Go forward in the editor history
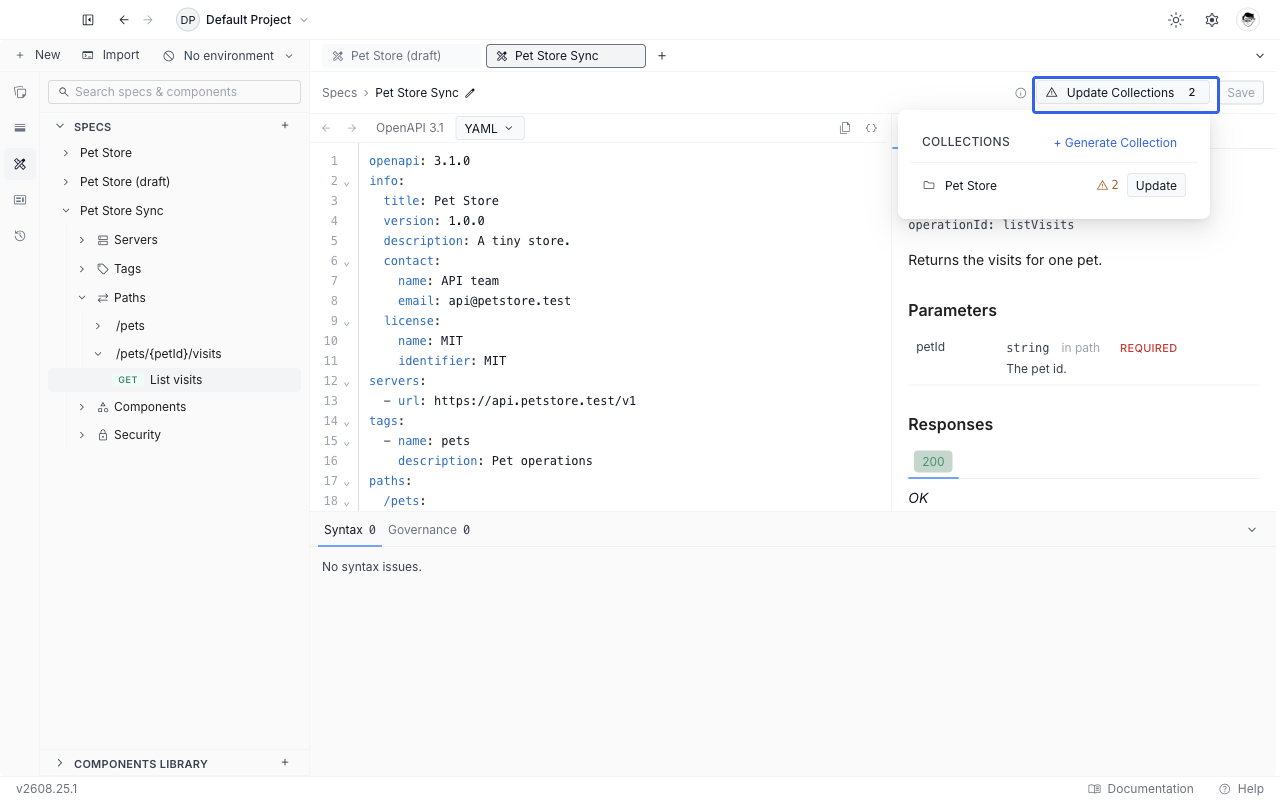 tap(352, 128)
